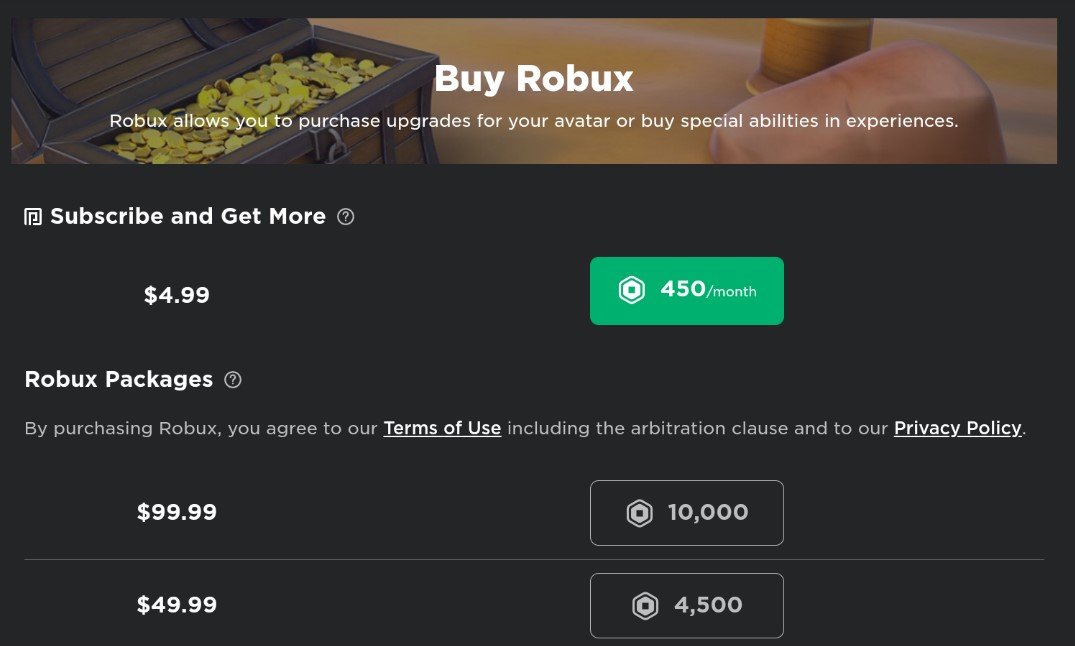The width and height of the screenshot is (1075, 646).
Task: Purchase the 4,500 Robux package
Action: point(687,606)
